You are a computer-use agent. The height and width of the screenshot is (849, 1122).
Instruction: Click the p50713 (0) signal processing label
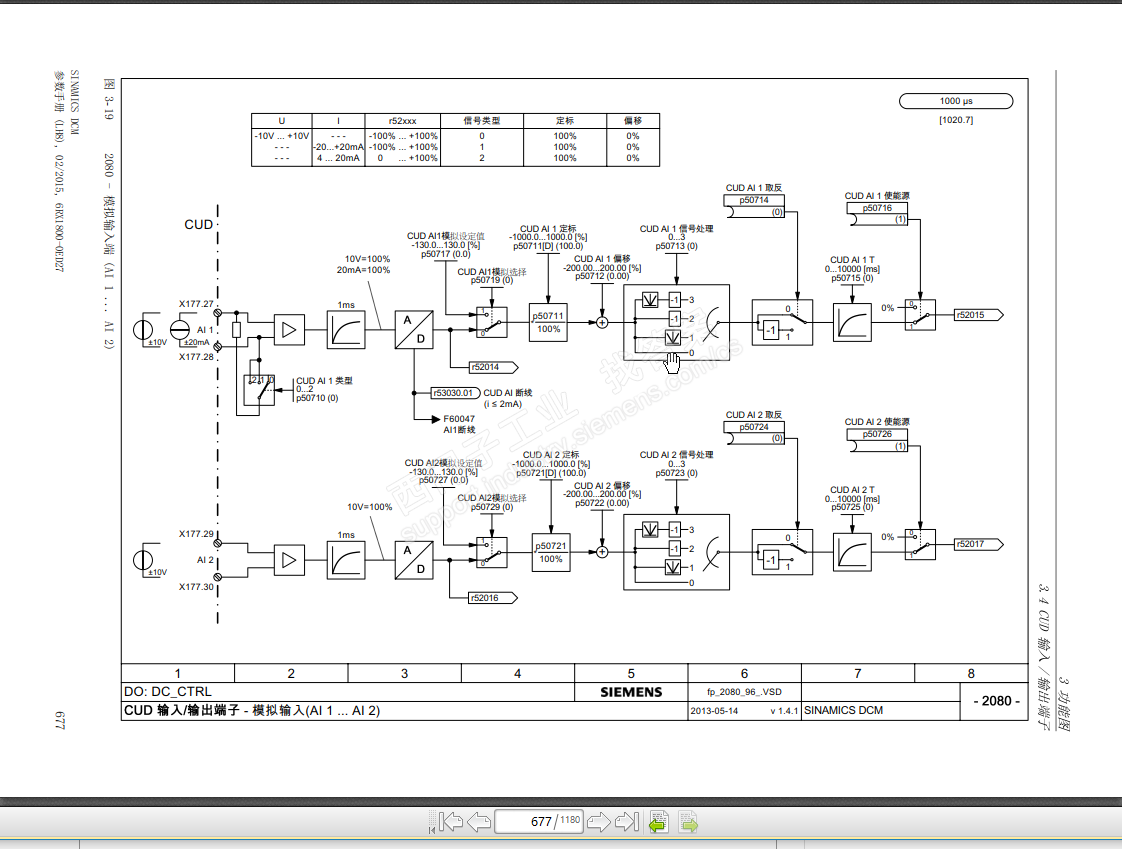pos(676,246)
